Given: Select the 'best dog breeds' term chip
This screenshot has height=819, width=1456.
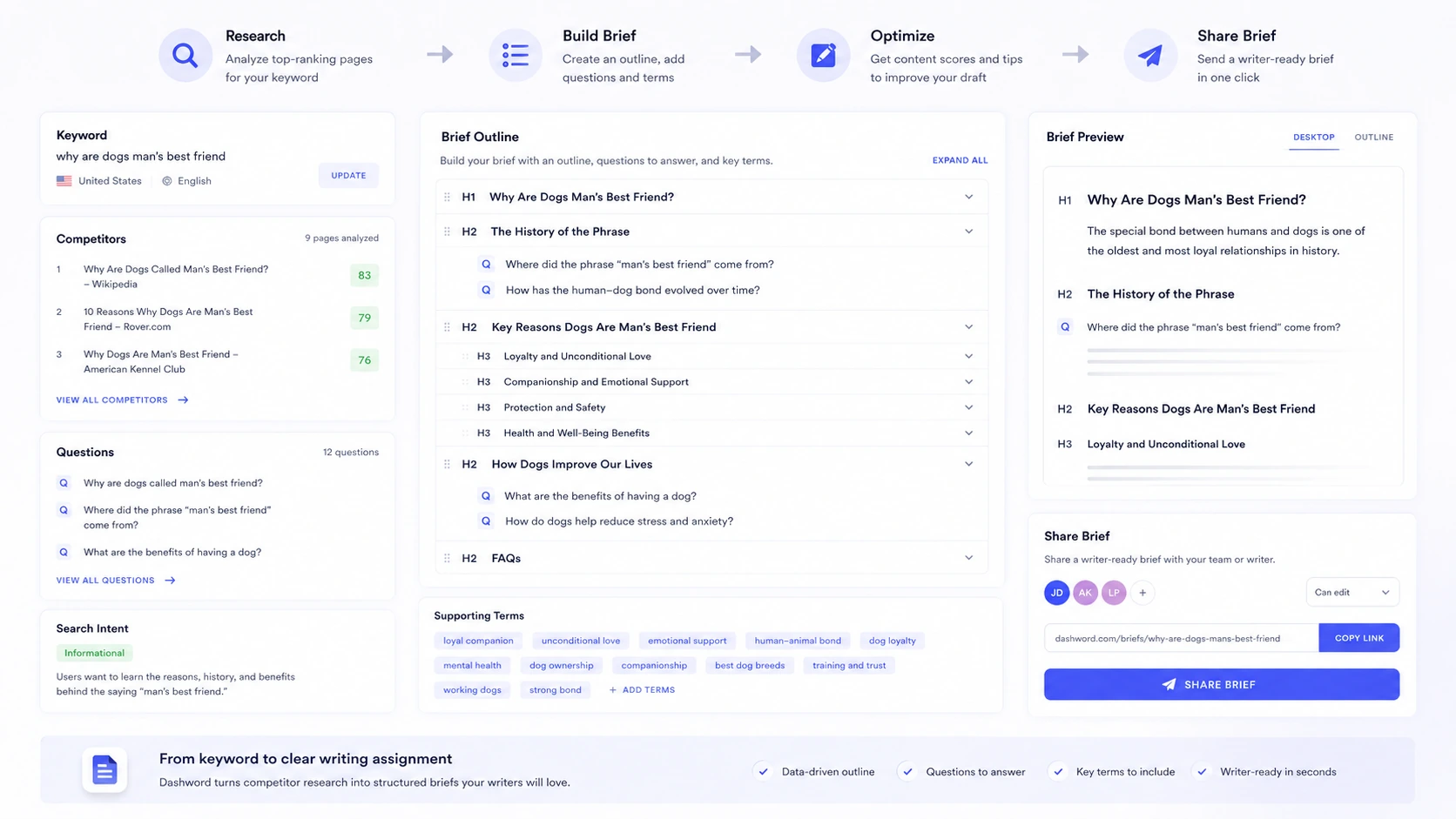Looking at the screenshot, I should 750,666.
